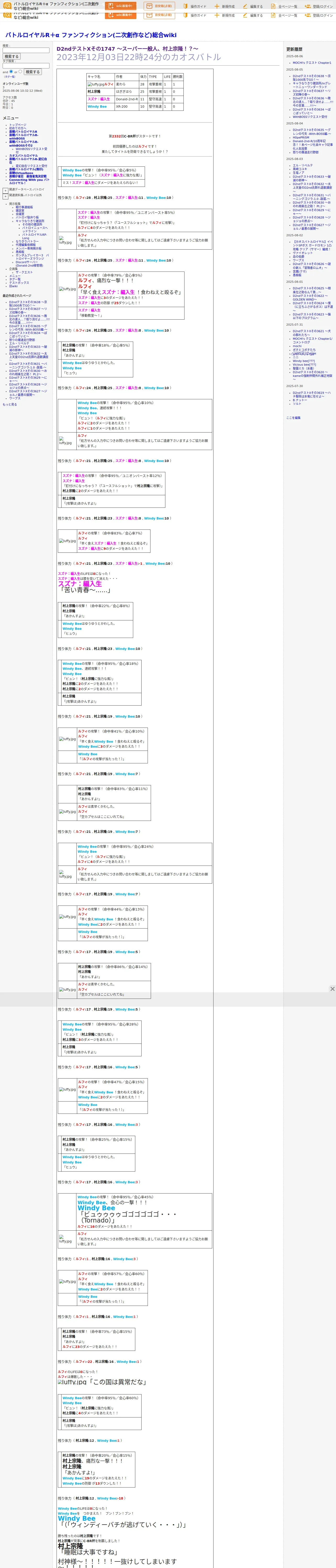Click スズナ:編ま生 link in character table

coord(99,99)
